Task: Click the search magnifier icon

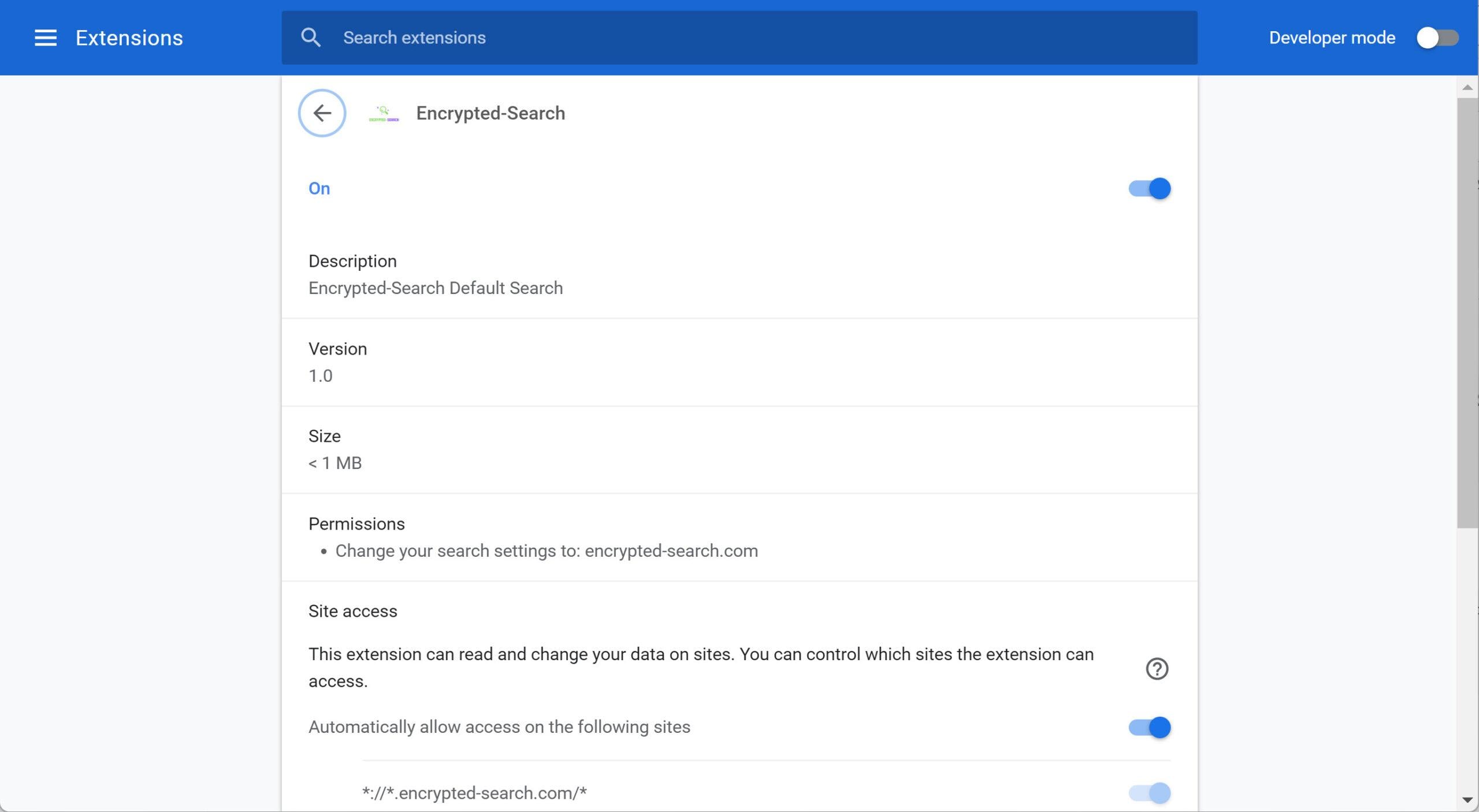Action: [311, 38]
